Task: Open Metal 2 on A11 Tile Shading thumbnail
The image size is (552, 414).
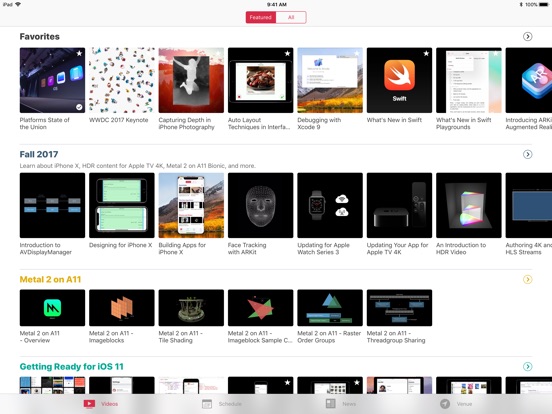Action: pyautogui.click(x=191, y=308)
